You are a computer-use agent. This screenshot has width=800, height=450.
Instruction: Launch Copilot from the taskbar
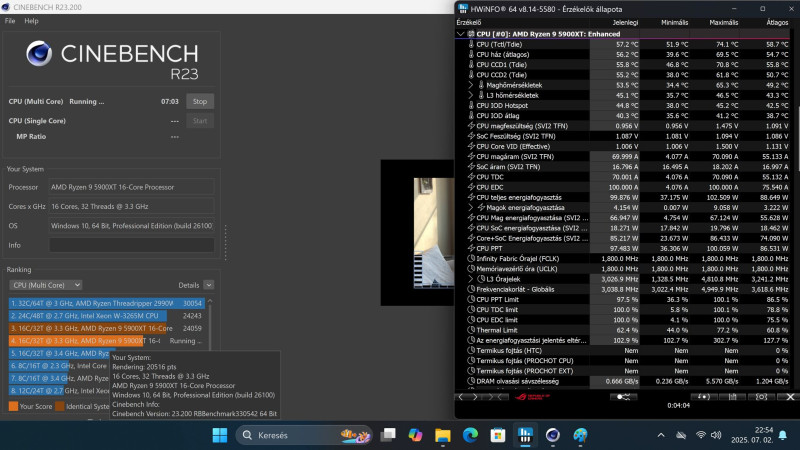pyautogui.click(x=415, y=435)
